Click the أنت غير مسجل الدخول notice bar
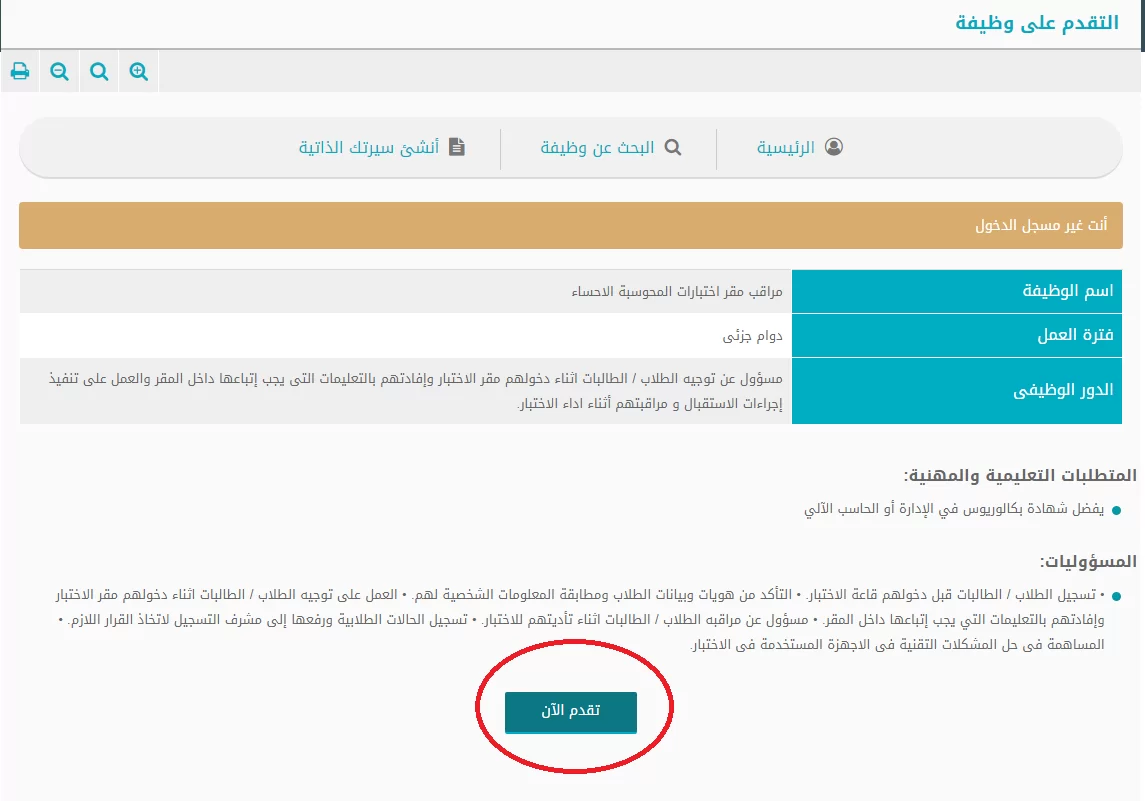 click(x=570, y=226)
